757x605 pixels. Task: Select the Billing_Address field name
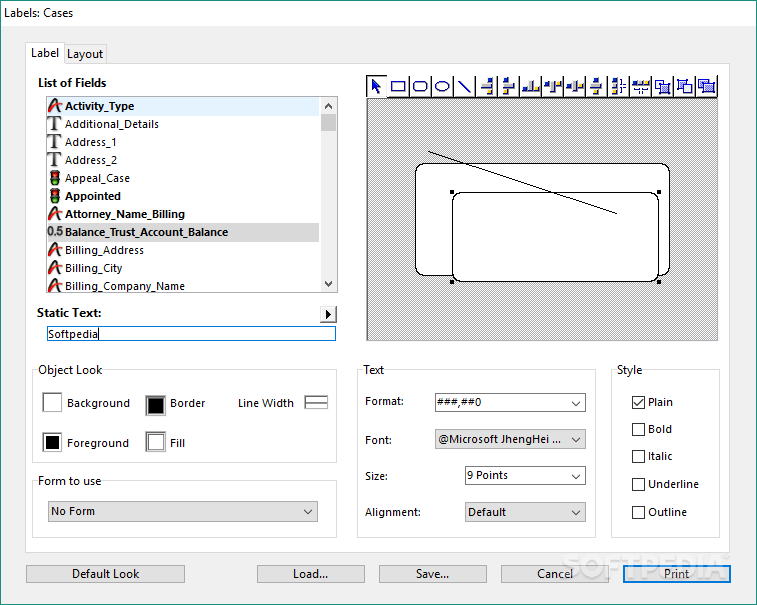coord(104,250)
